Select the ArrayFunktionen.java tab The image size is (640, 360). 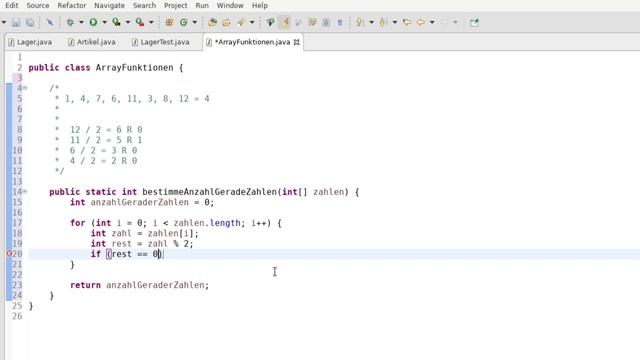[253, 42]
